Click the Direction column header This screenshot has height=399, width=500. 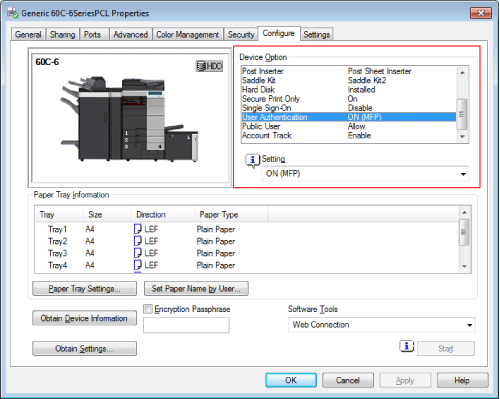click(x=163, y=215)
